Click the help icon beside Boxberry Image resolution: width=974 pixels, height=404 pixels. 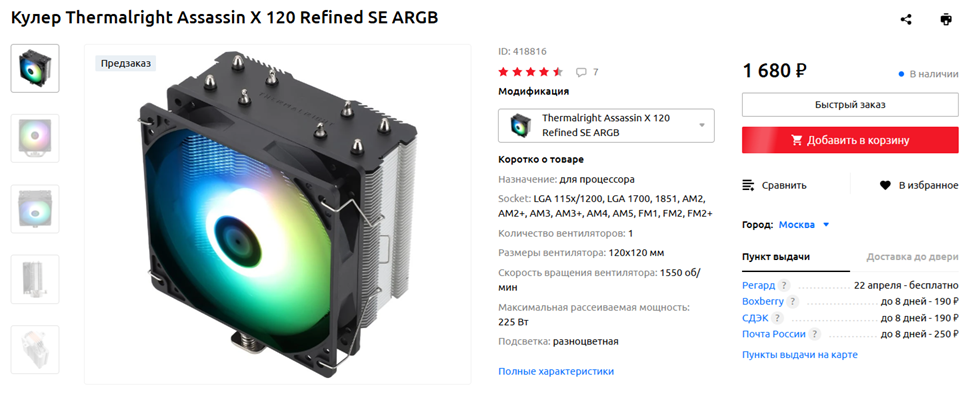coord(793,301)
